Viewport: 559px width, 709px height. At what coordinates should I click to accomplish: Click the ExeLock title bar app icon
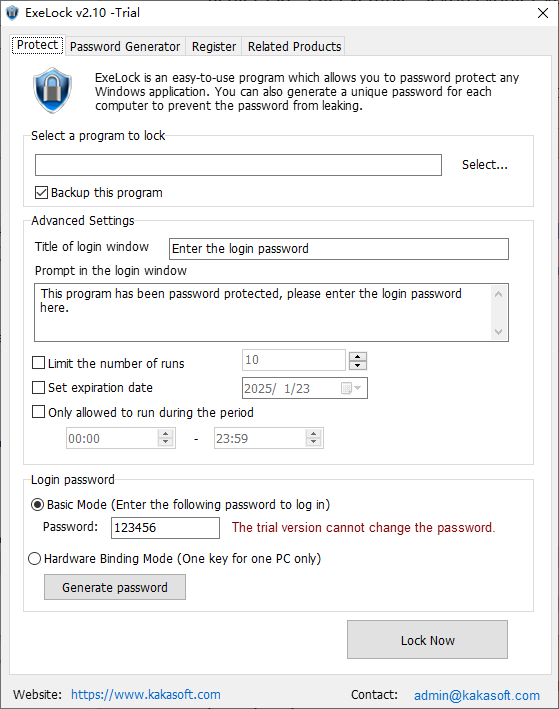pyautogui.click(x=12, y=13)
